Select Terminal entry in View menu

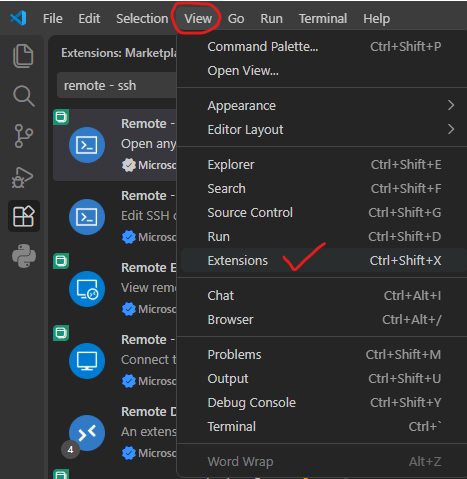pos(323,427)
